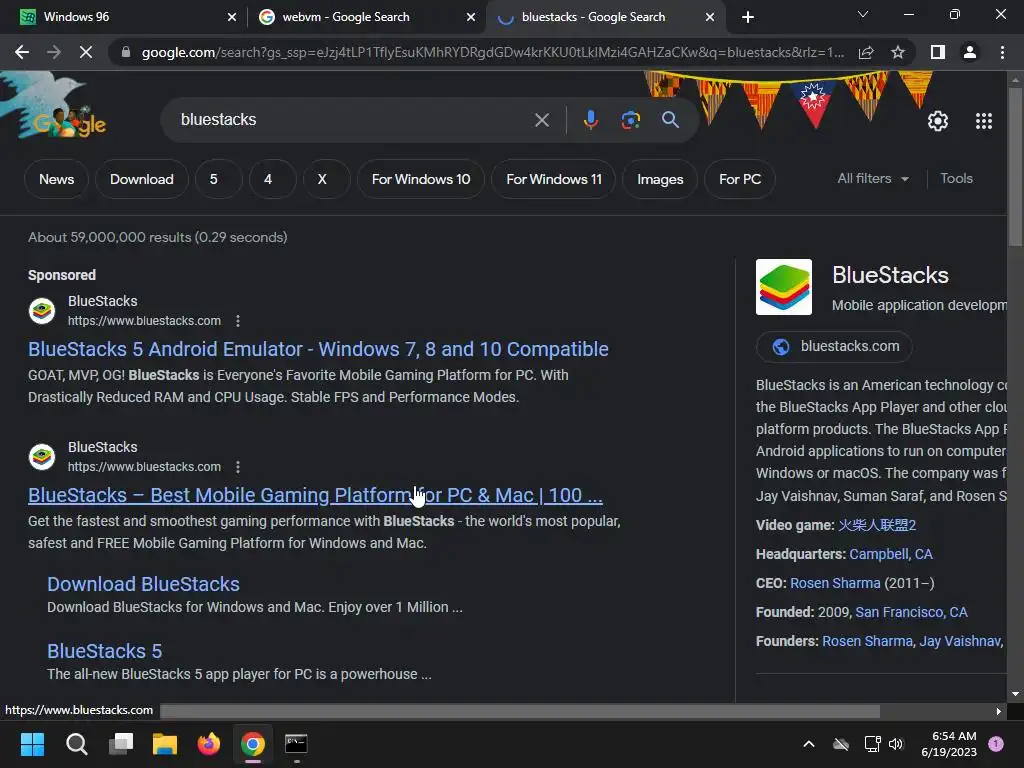Screen dimensions: 1024x768
Task: Open BlueStacks 5 Android Emulator ad link
Action: [x=318, y=349]
